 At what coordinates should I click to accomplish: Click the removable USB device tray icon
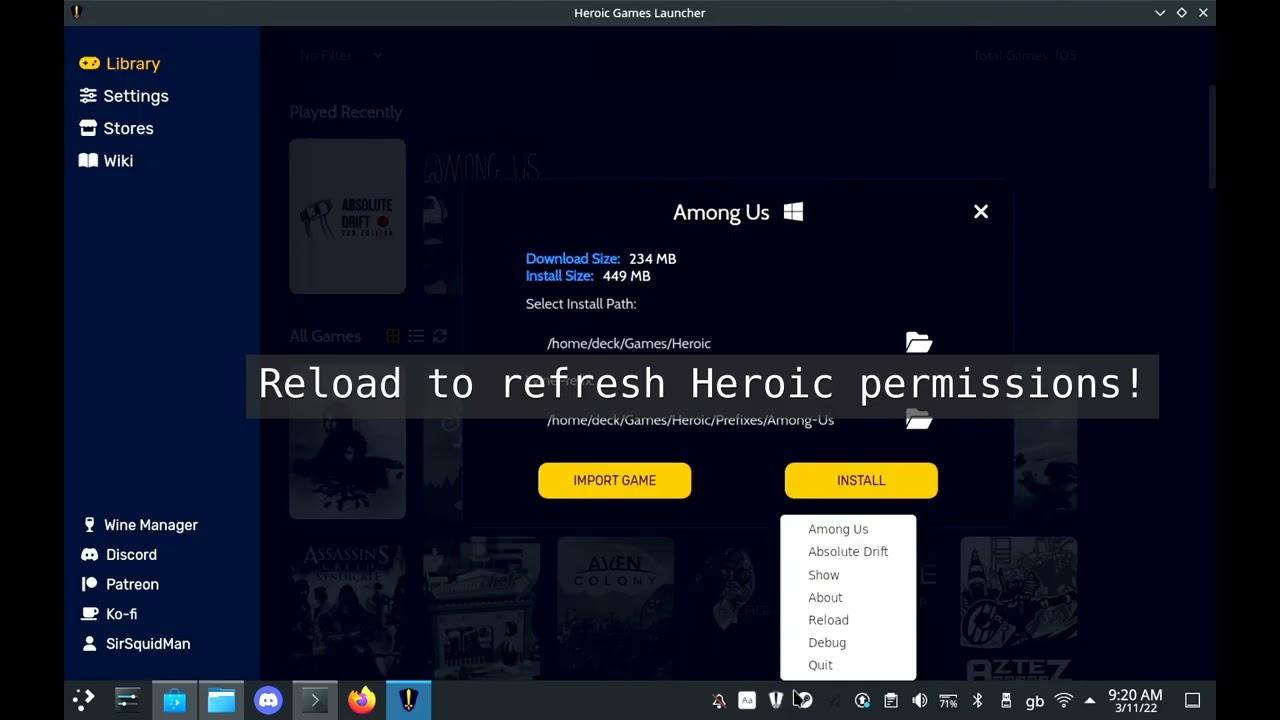[x=1006, y=701]
